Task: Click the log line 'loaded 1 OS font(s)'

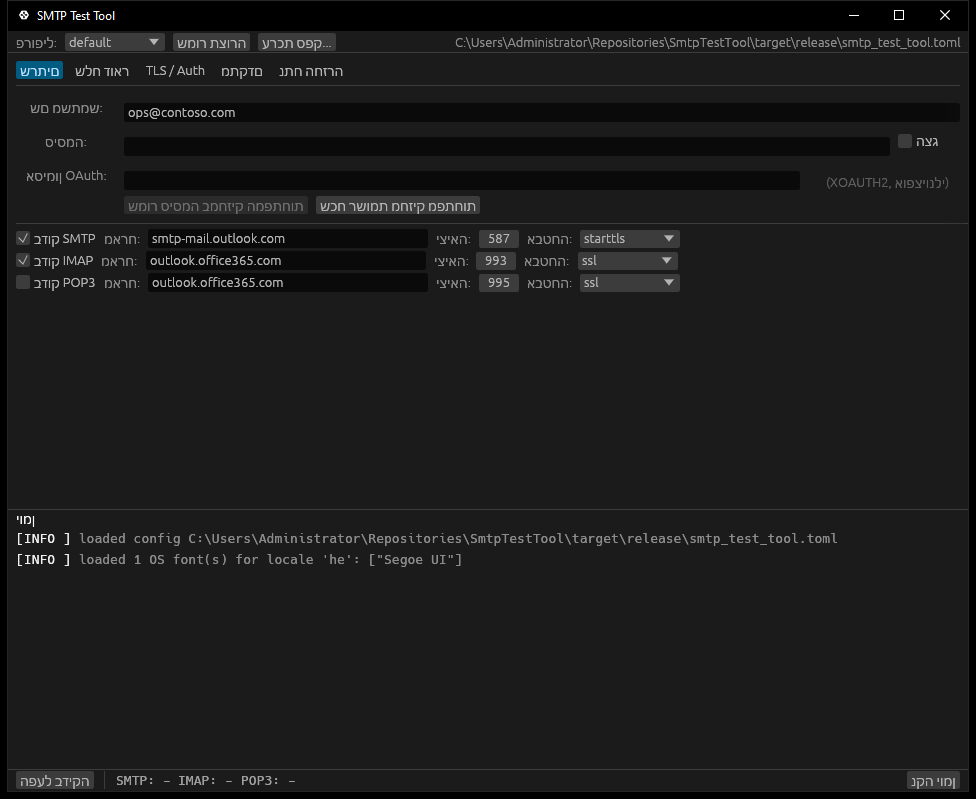Action: pos(239,559)
